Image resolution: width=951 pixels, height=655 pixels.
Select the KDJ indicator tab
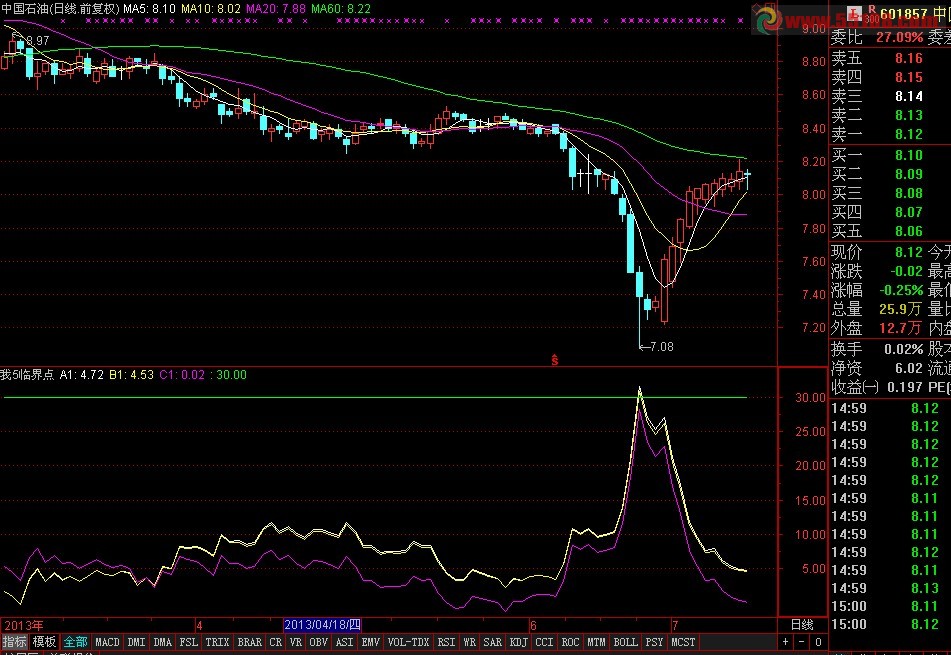click(x=519, y=642)
